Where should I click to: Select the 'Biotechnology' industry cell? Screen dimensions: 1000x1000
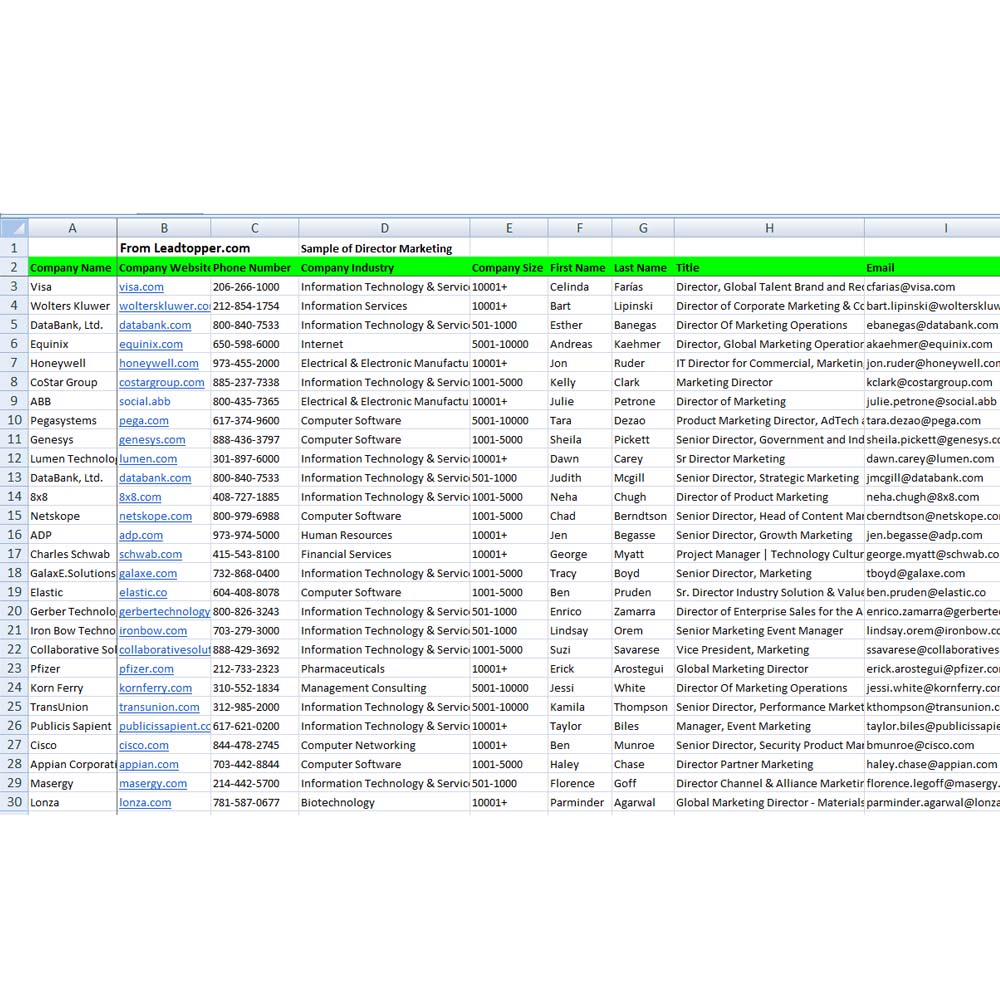point(385,803)
